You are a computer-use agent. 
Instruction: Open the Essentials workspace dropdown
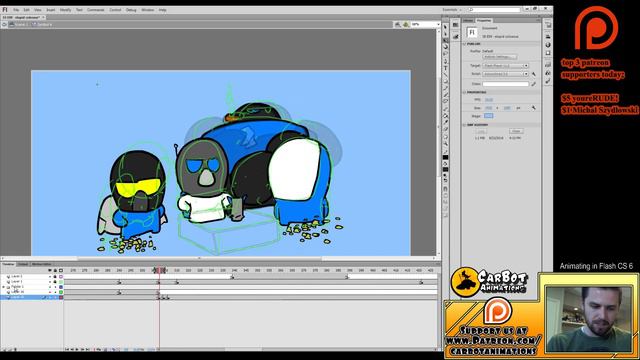[451, 9]
